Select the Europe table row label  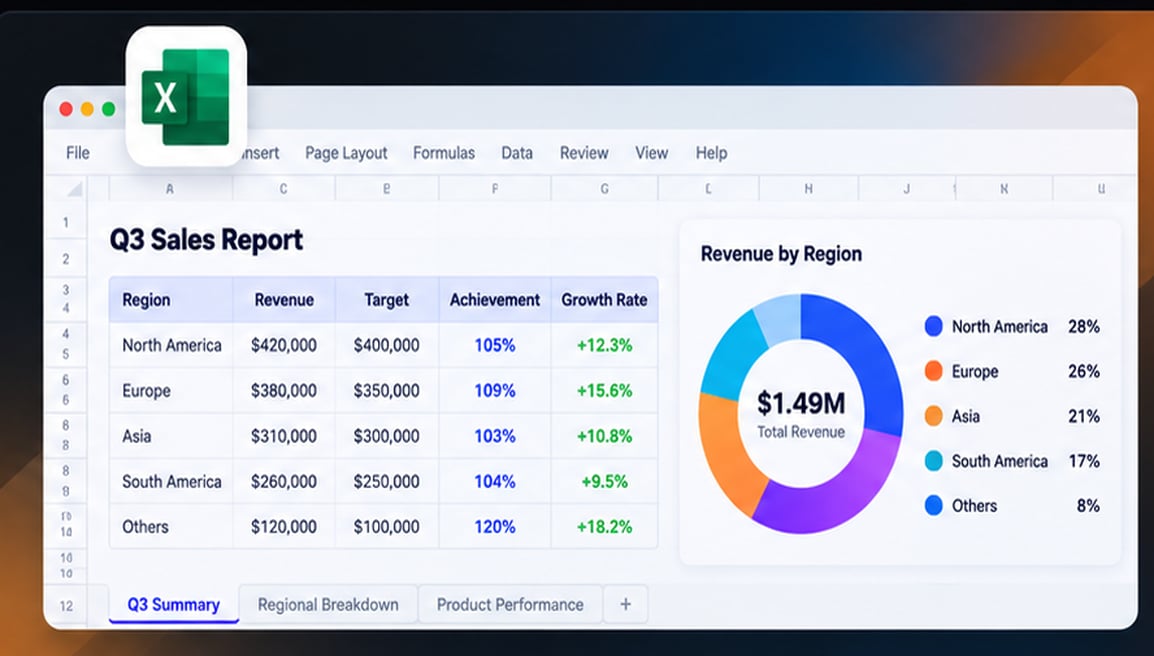coord(146,391)
